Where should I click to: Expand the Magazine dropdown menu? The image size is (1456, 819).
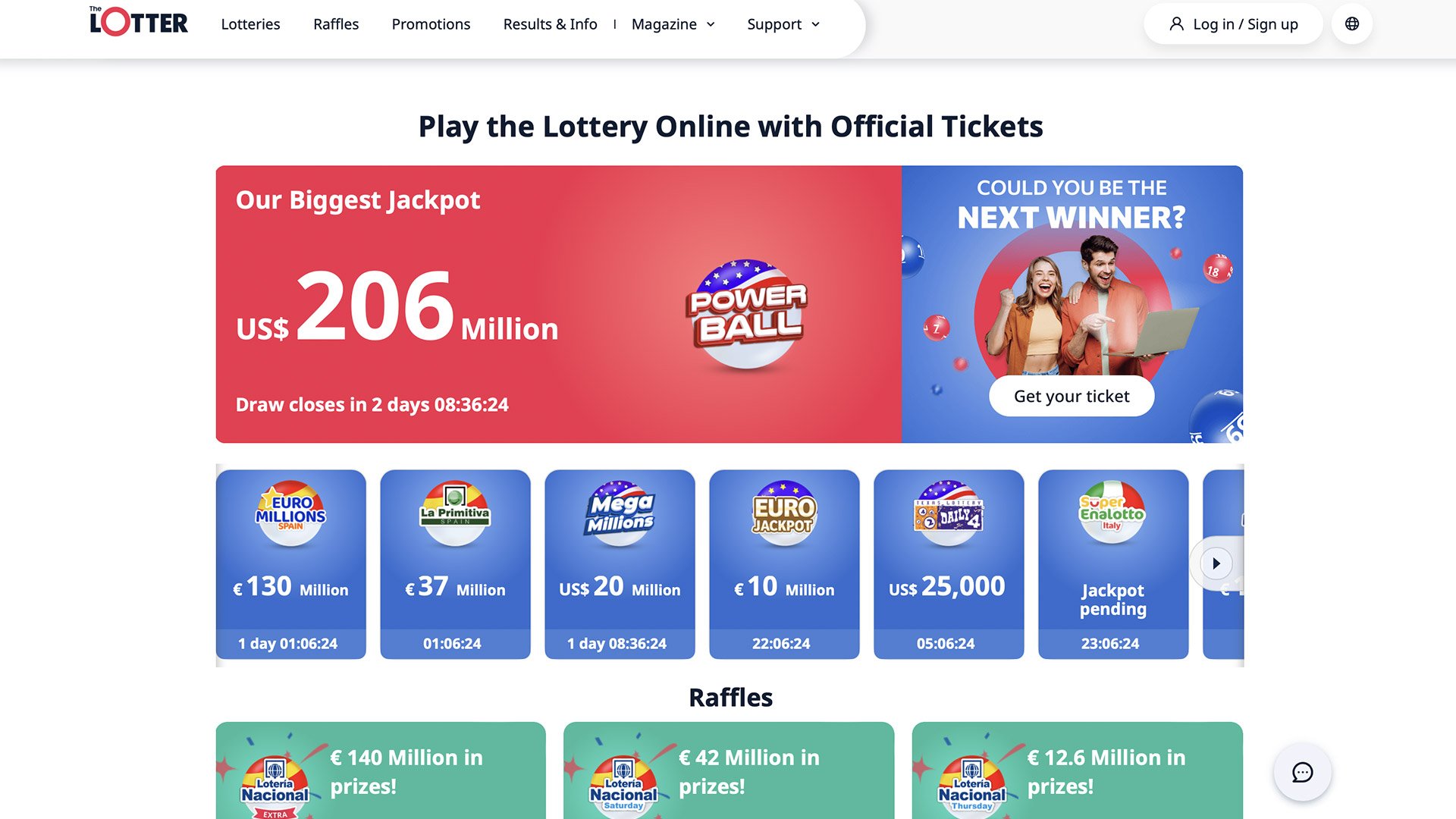click(x=673, y=24)
